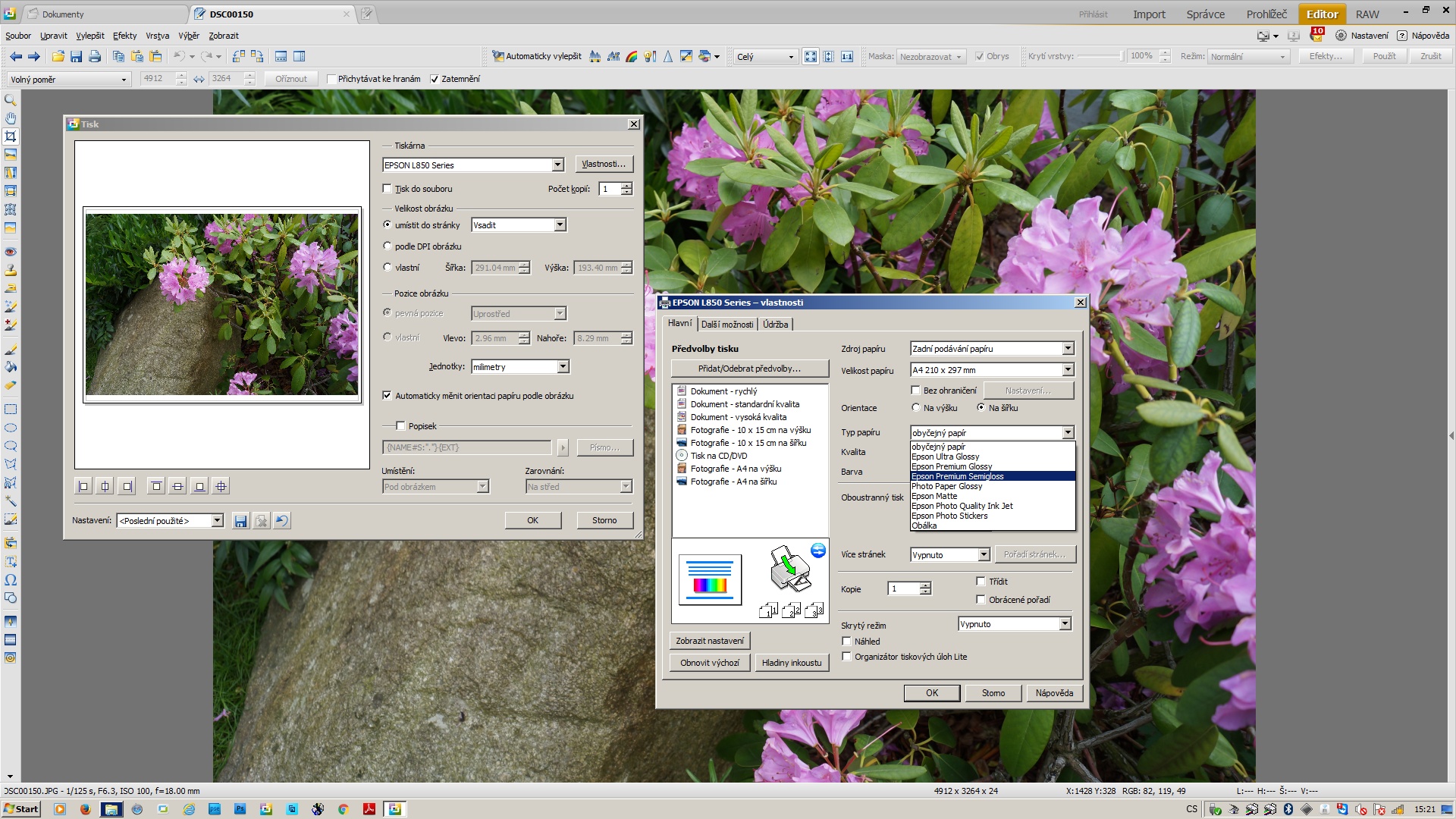Enable Tisk do souboru checkbox
This screenshot has height=819, width=1456.
[388, 189]
